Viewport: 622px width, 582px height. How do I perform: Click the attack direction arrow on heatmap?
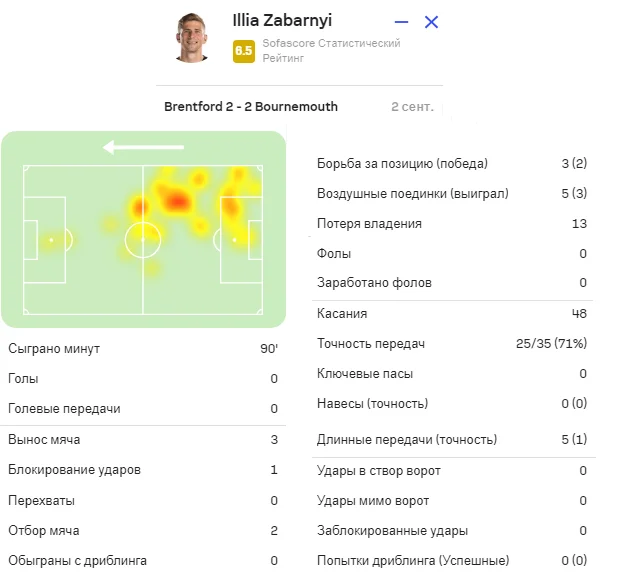click(x=143, y=148)
